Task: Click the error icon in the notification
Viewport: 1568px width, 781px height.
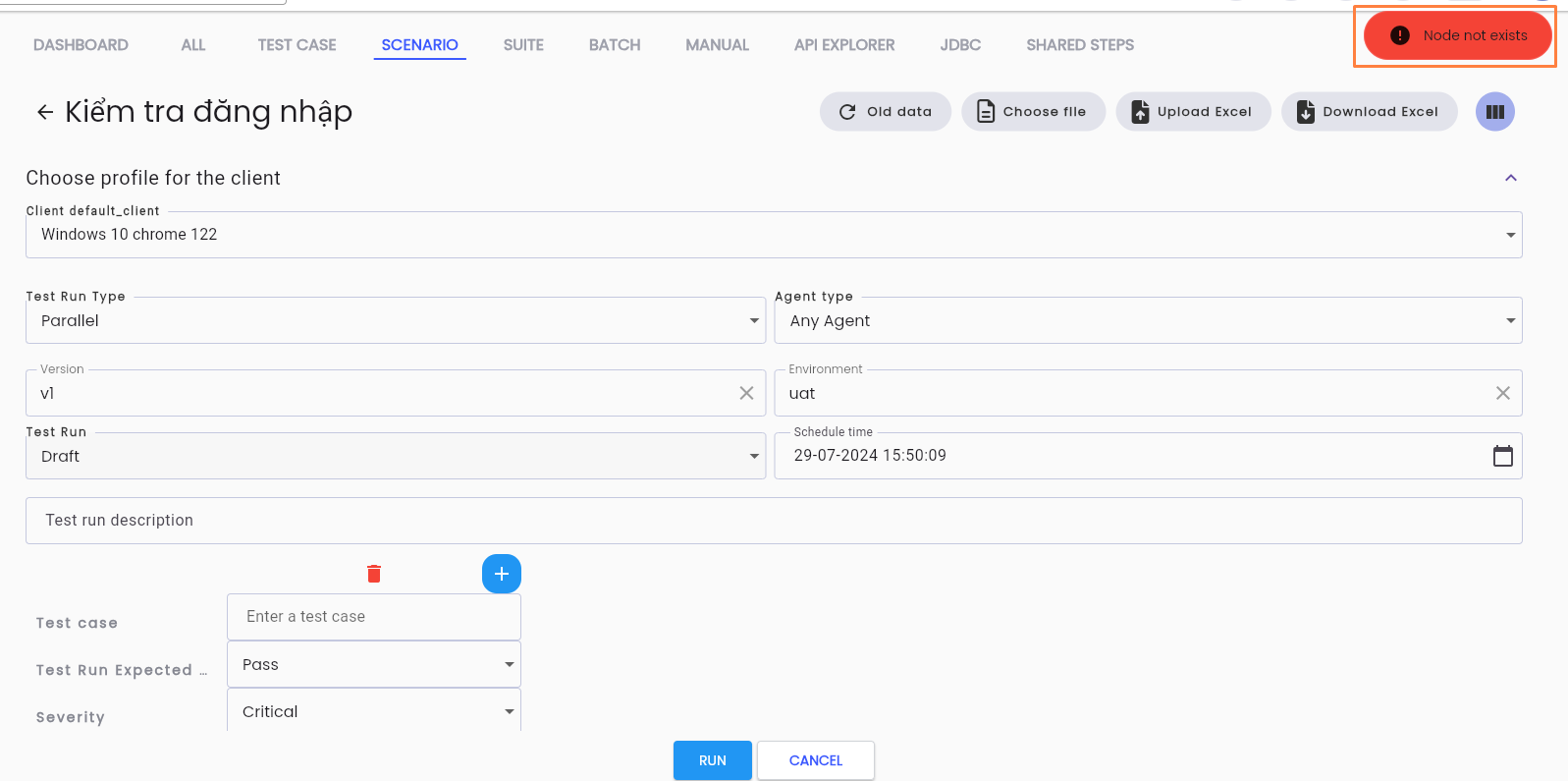Action: pyautogui.click(x=1400, y=35)
